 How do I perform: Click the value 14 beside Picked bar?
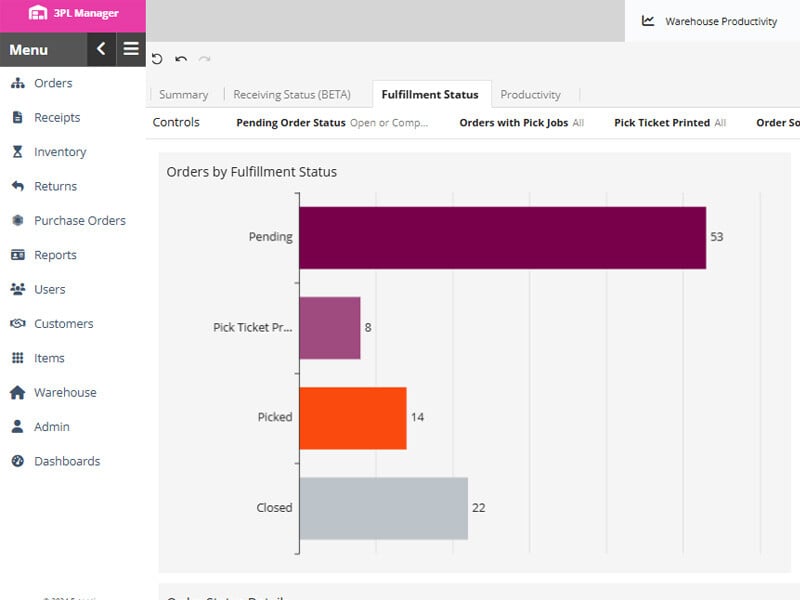click(x=417, y=417)
